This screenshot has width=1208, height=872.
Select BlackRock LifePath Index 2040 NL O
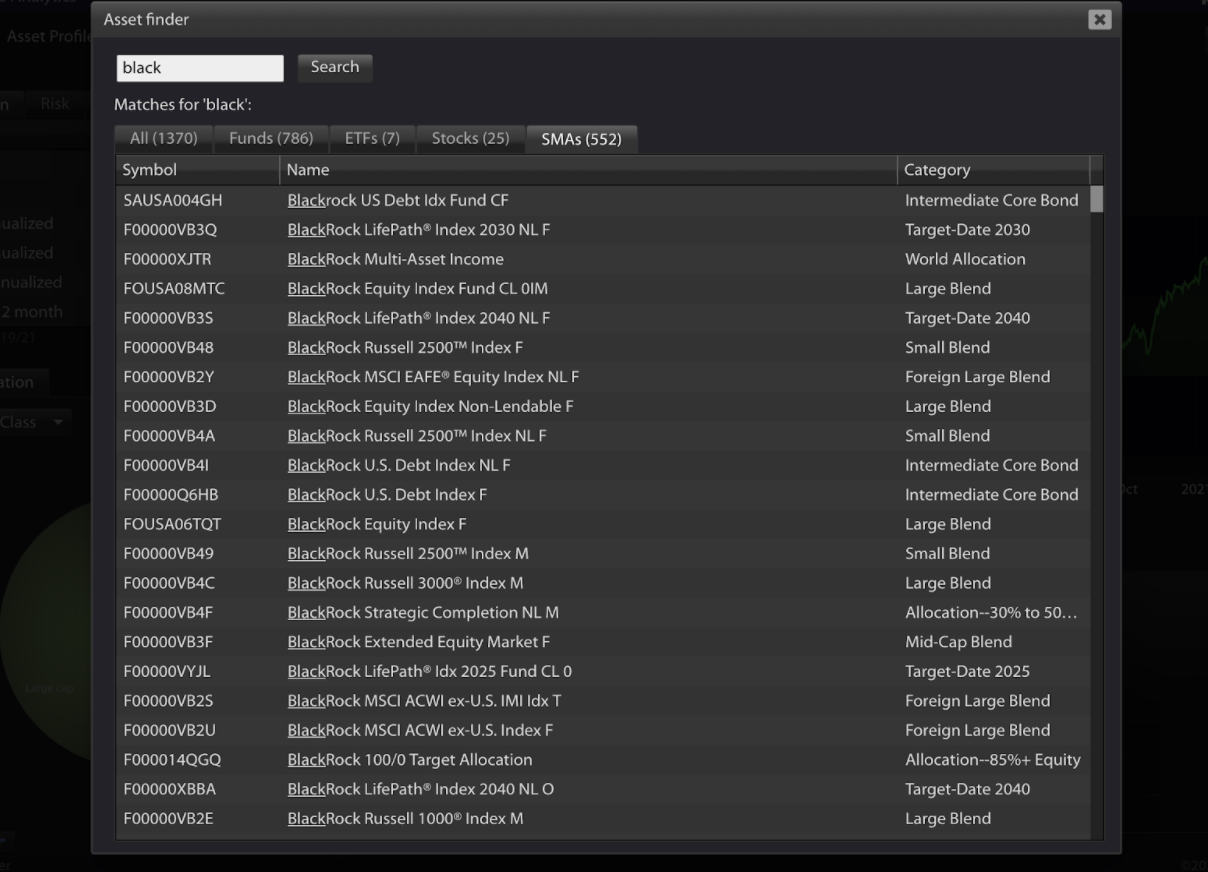pyautogui.click(x=421, y=789)
